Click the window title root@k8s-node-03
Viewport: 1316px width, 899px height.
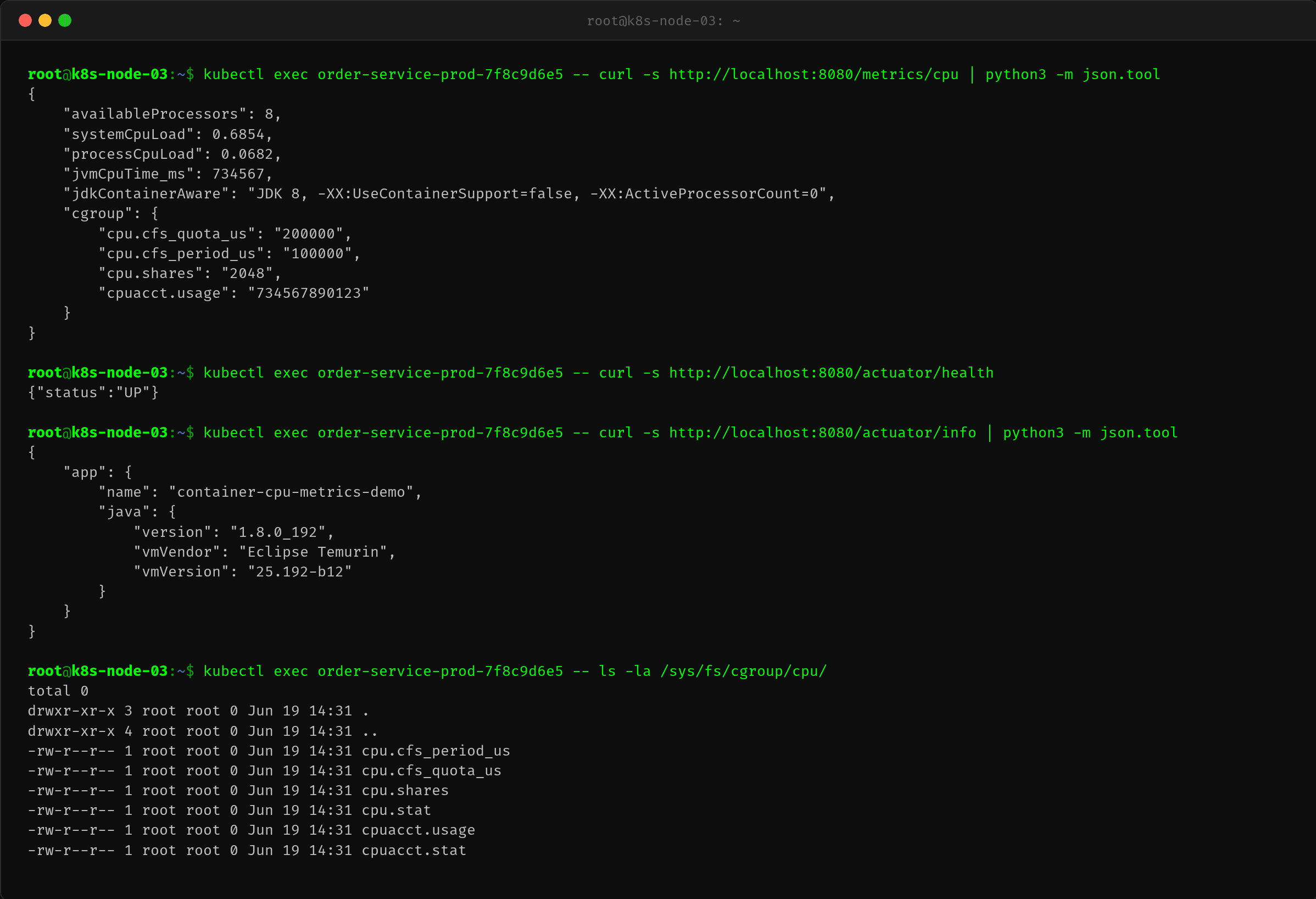coord(663,21)
